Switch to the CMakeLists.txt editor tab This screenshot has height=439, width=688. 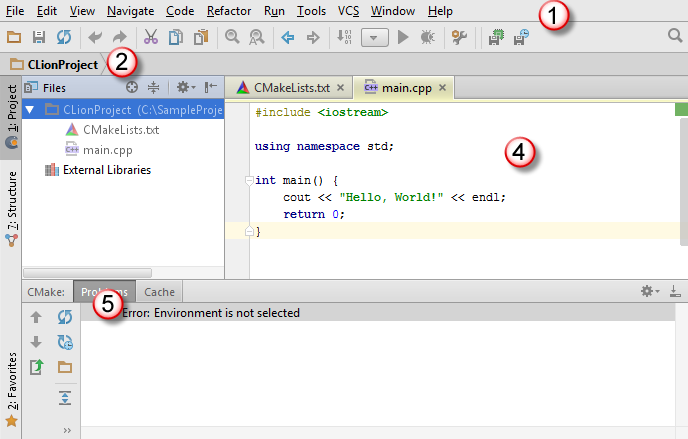click(x=290, y=88)
